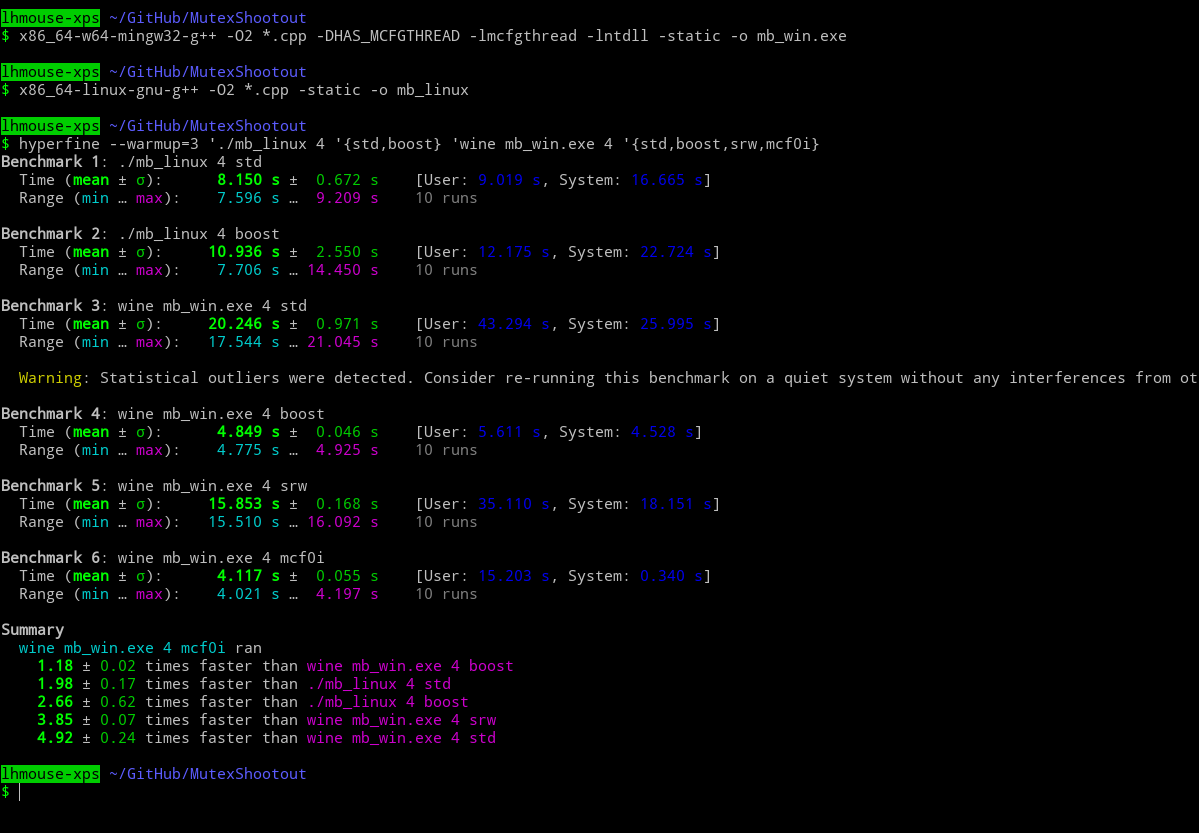The height and width of the screenshot is (833, 1199).
Task: Click the Benchmark 6 heading
Action: click(50, 558)
